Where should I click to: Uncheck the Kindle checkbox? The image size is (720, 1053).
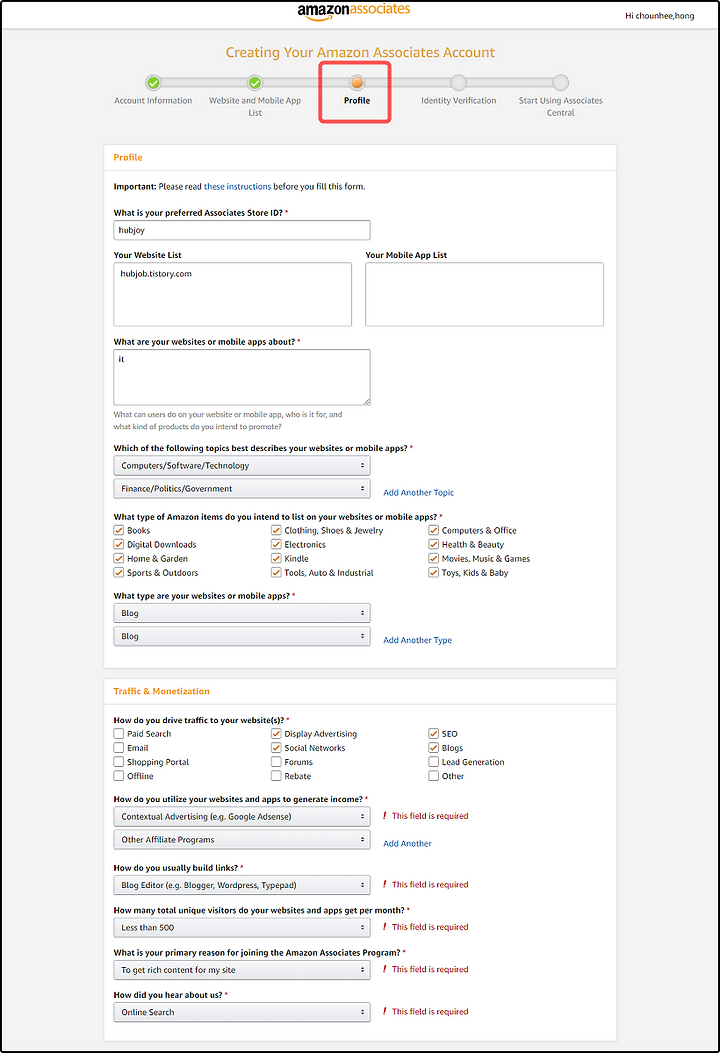pos(276,558)
